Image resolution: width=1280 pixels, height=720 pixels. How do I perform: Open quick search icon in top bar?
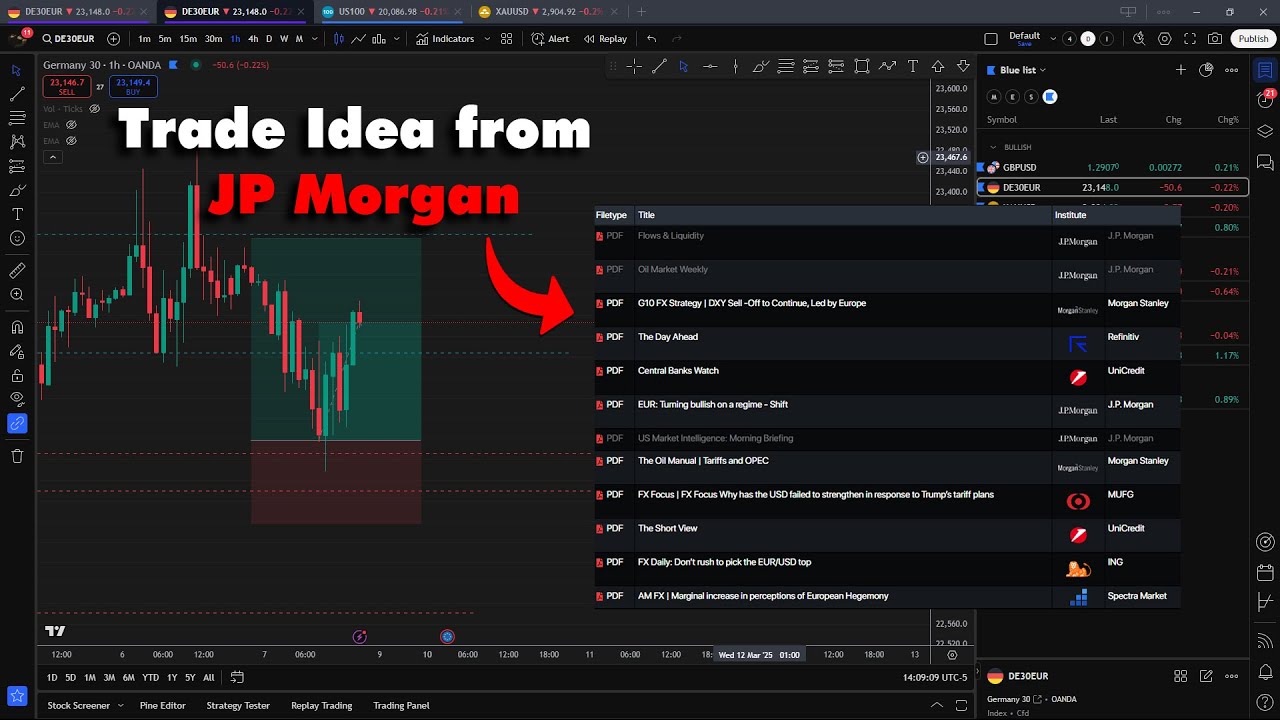pyautogui.click(x=1139, y=39)
